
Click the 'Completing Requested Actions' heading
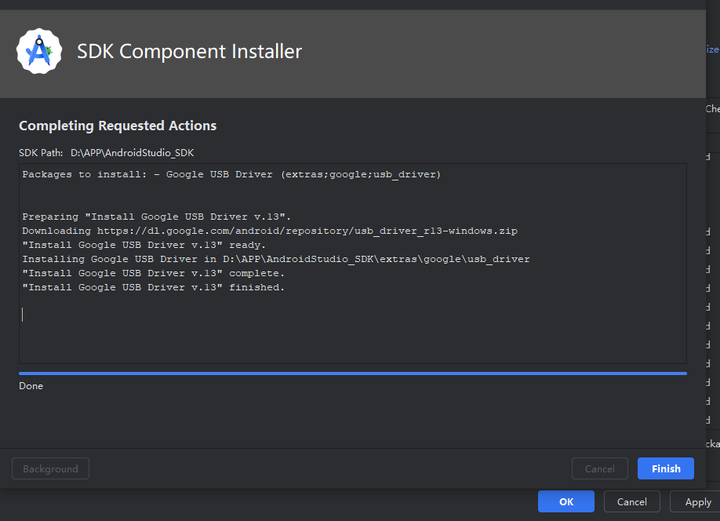[118, 125]
